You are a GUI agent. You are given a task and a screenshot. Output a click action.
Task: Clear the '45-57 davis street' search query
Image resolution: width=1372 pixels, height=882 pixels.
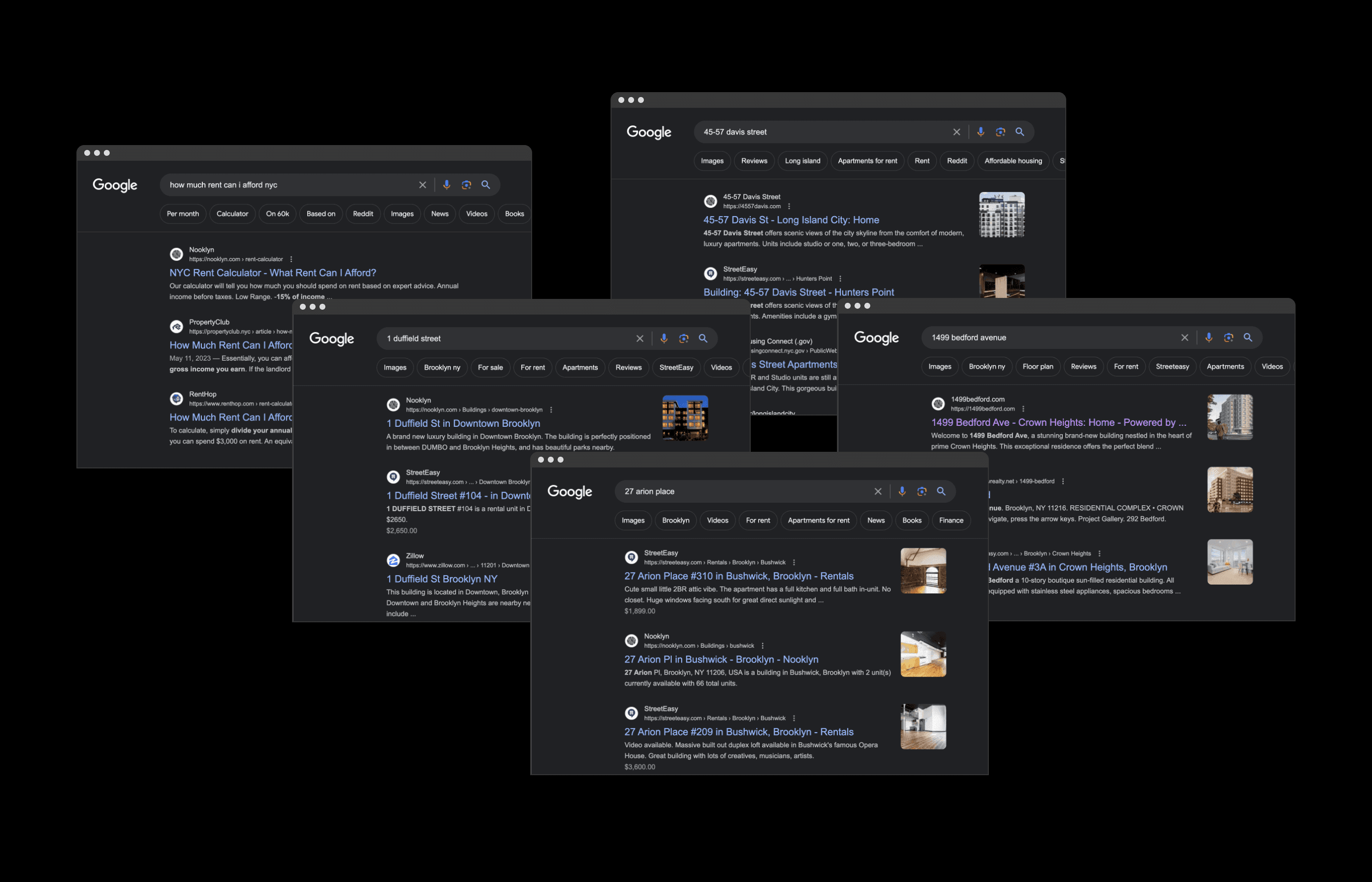[x=956, y=132]
